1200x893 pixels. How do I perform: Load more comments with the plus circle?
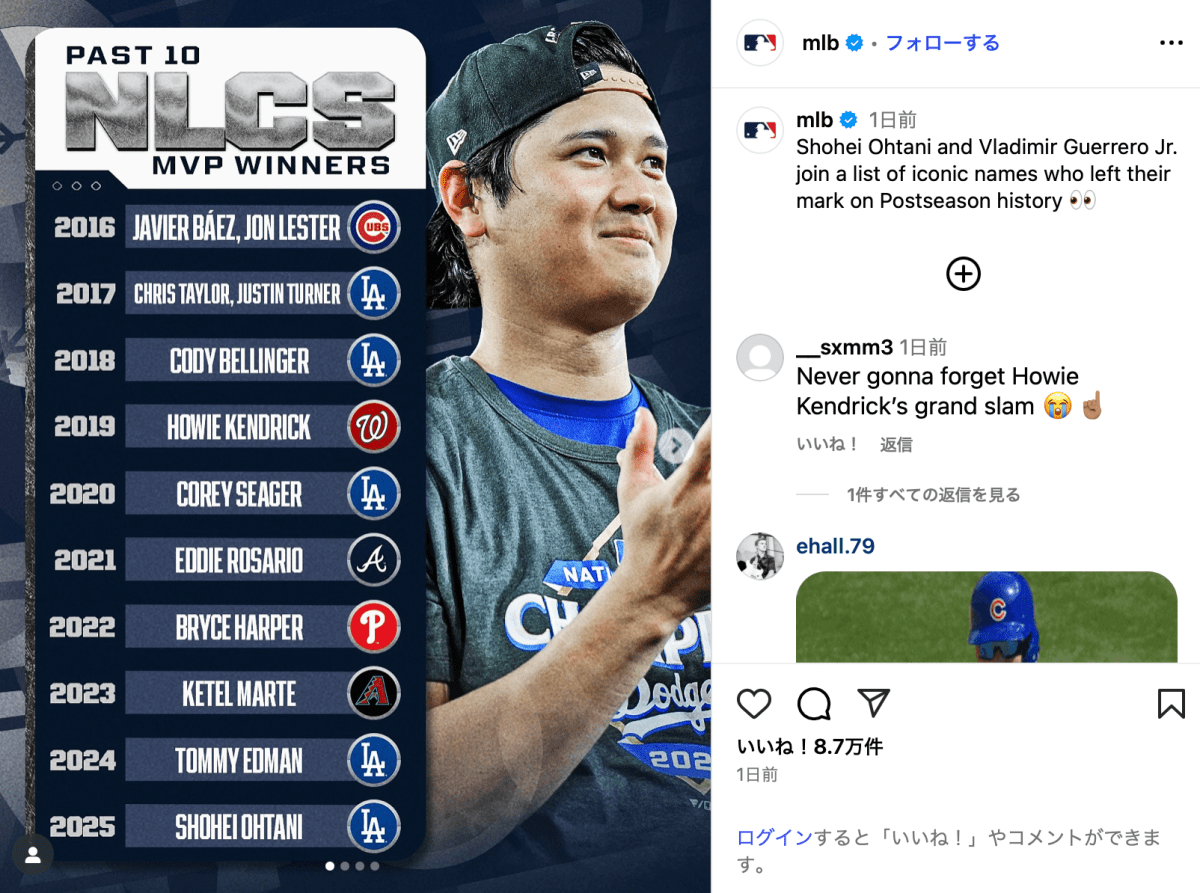pyautogui.click(x=963, y=274)
